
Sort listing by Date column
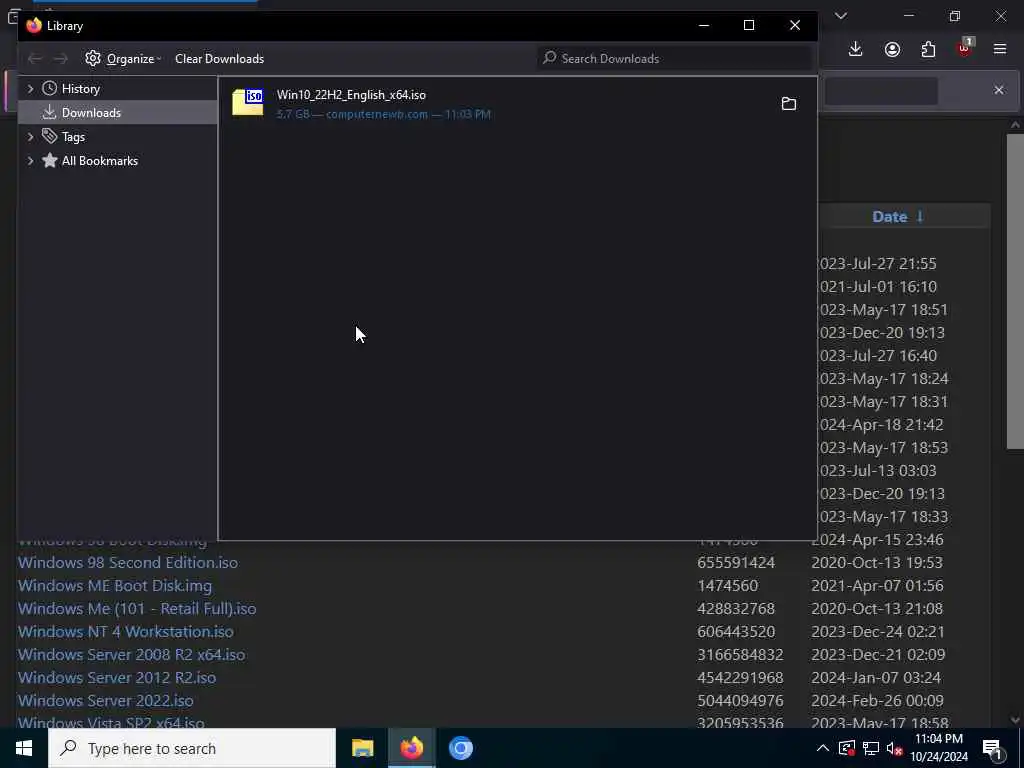(898, 217)
